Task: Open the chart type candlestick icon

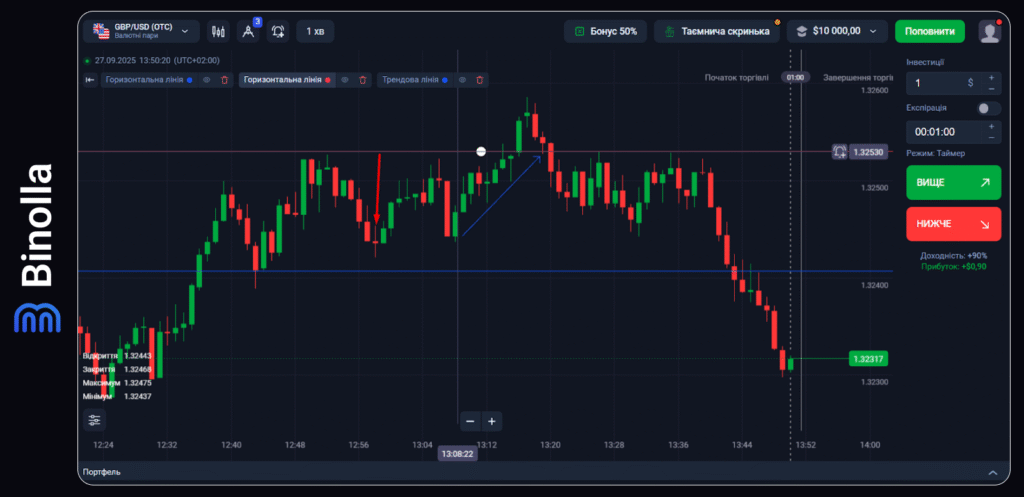Action: [x=218, y=32]
